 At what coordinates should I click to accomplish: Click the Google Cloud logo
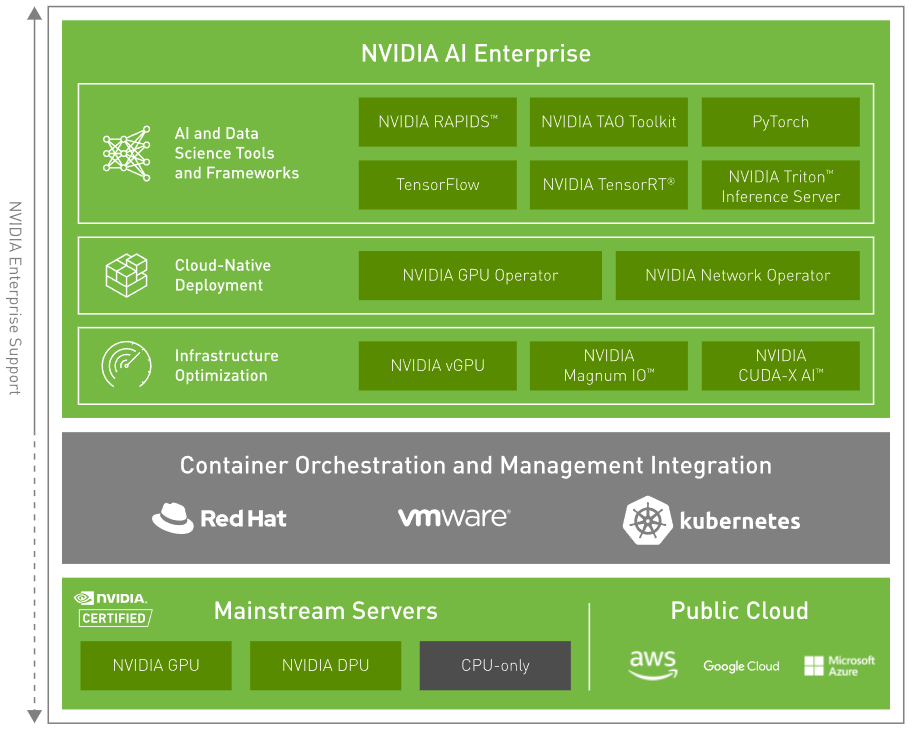741,666
